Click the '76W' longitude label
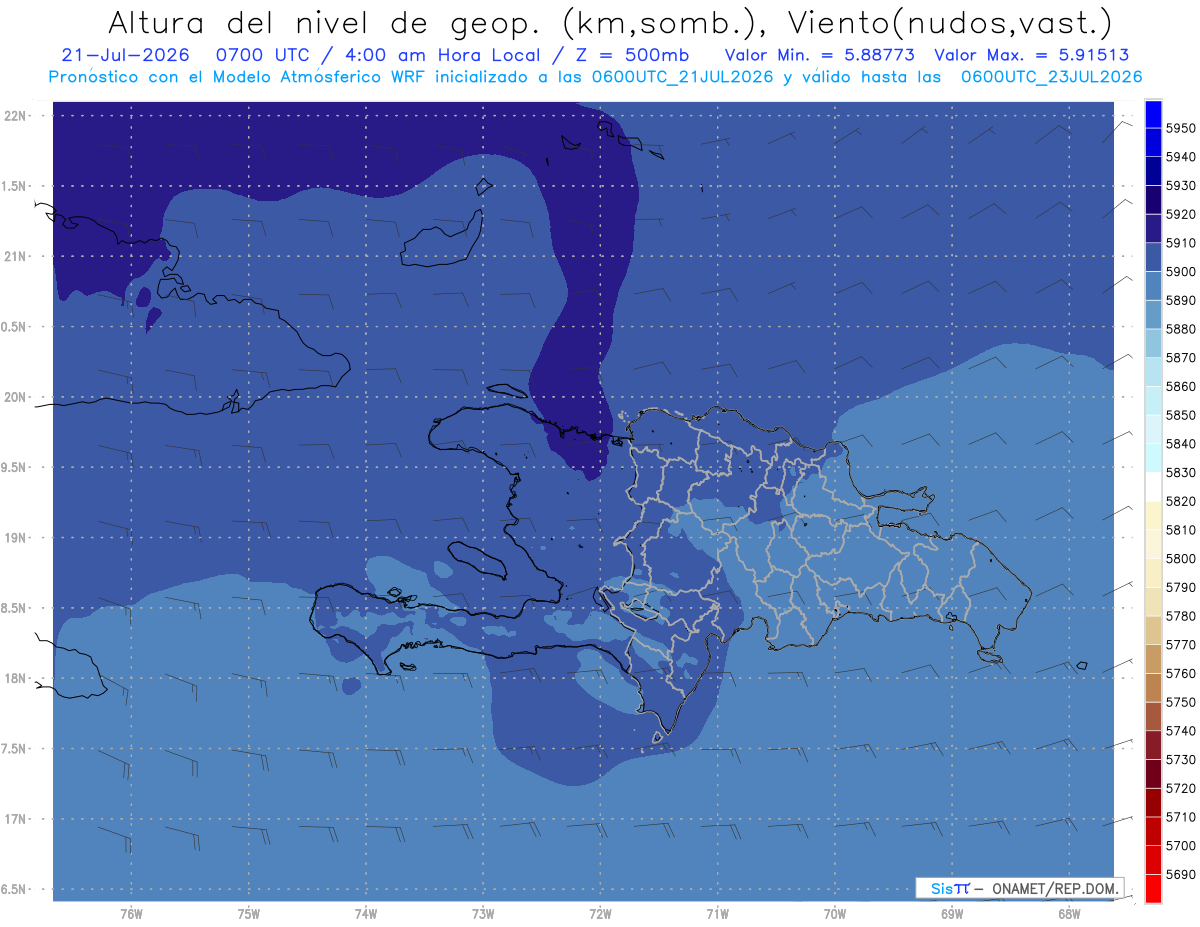The width and height of the screenshot is (1200, 927). point(131,914)
